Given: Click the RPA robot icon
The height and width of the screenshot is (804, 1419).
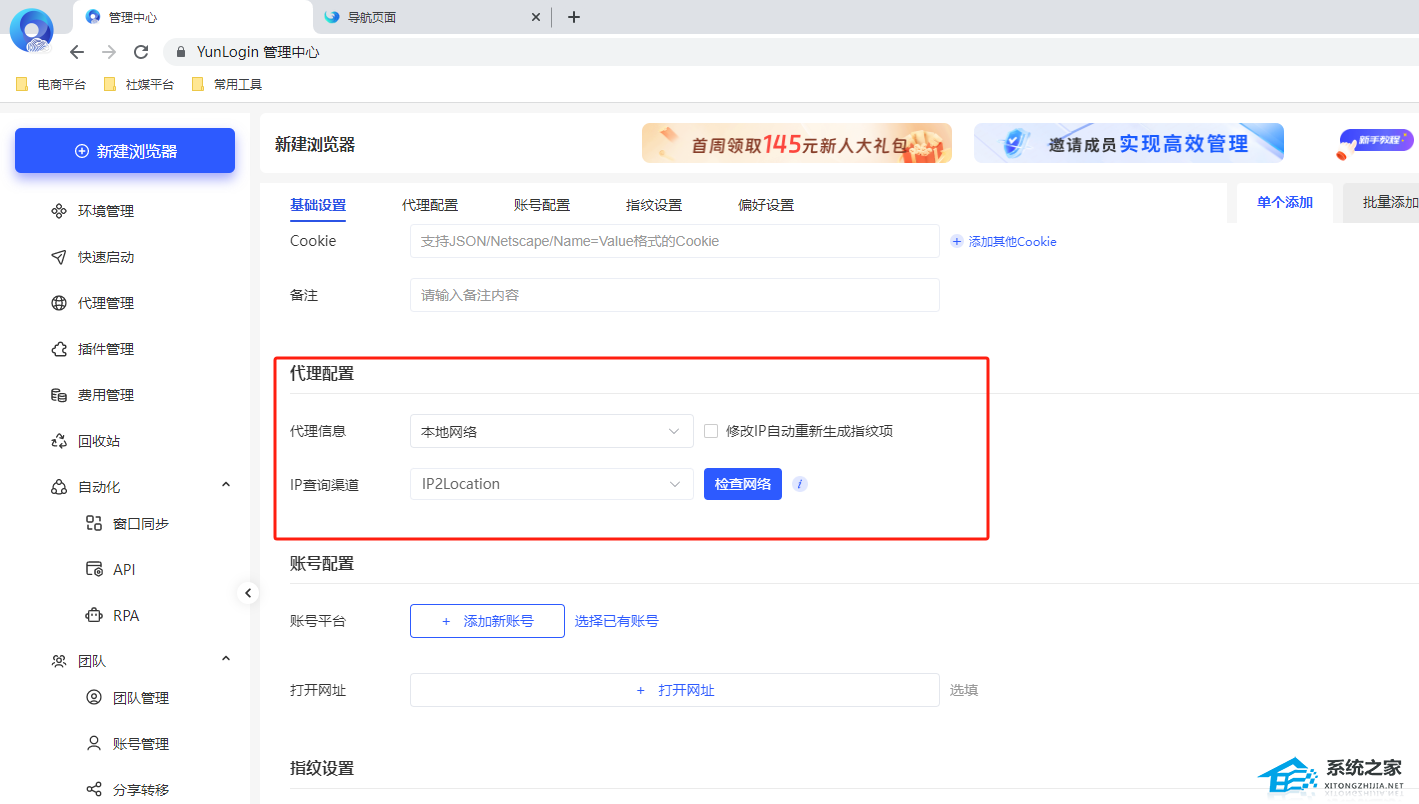Looking at the screenshot, I should tap(94, 615).
